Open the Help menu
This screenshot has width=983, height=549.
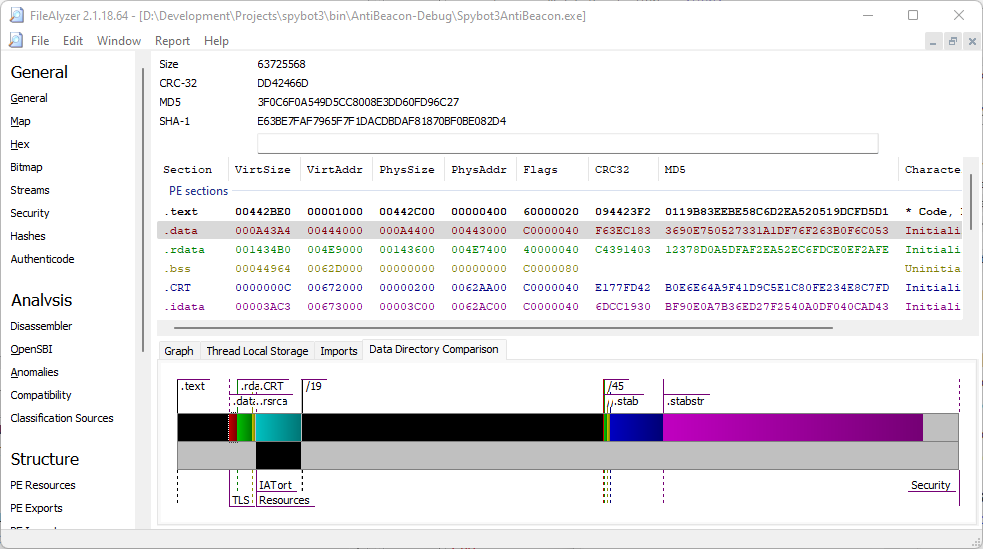pos(216,41)
